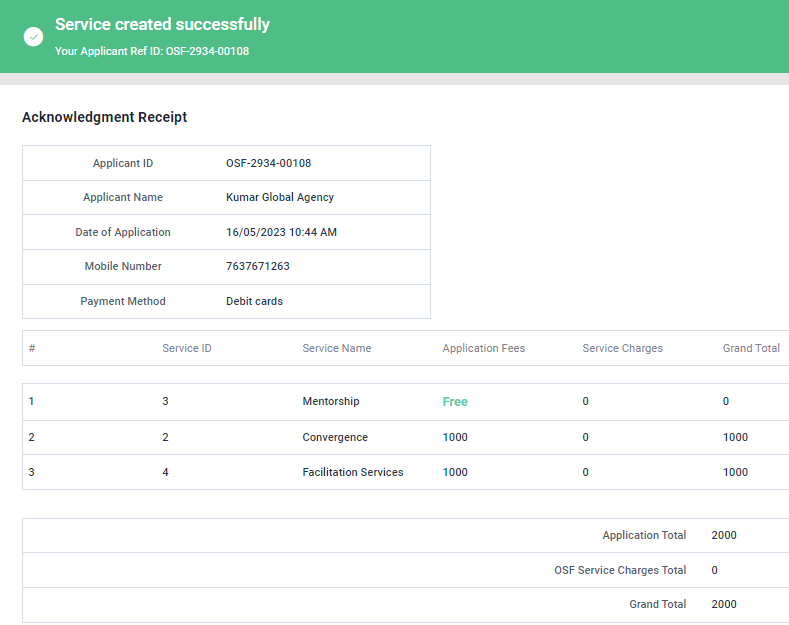Click the Service ID column header
This screenshot has width=789, height=625.
point(187,348)
